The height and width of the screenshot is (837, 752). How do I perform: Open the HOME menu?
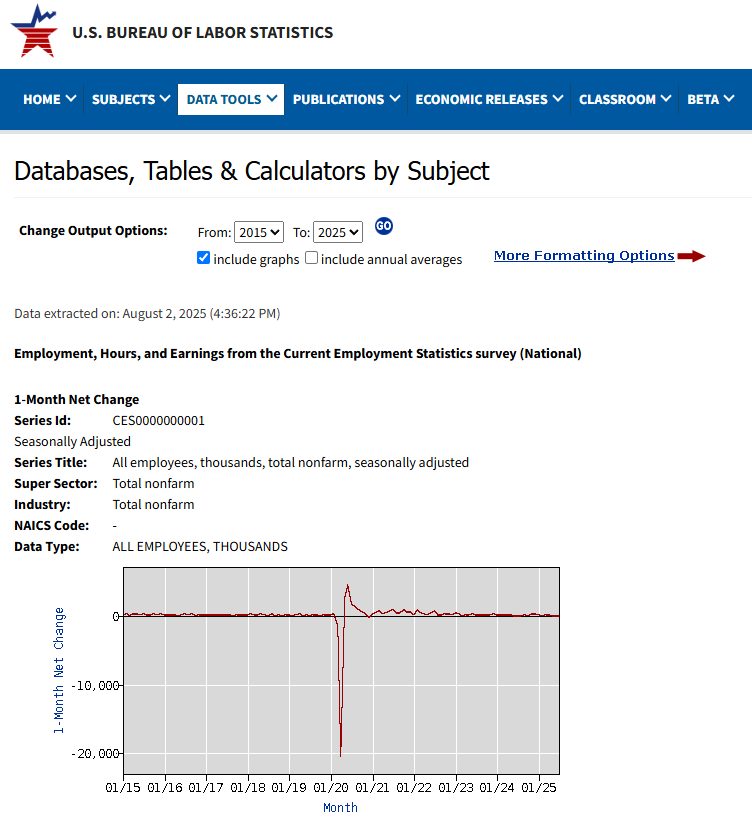coord(49,99)
